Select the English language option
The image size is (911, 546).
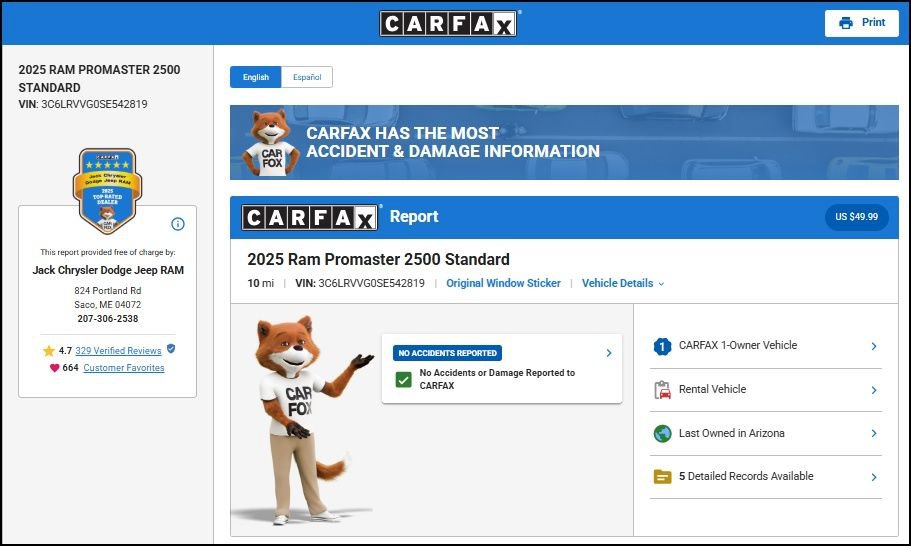pos(256,77)
